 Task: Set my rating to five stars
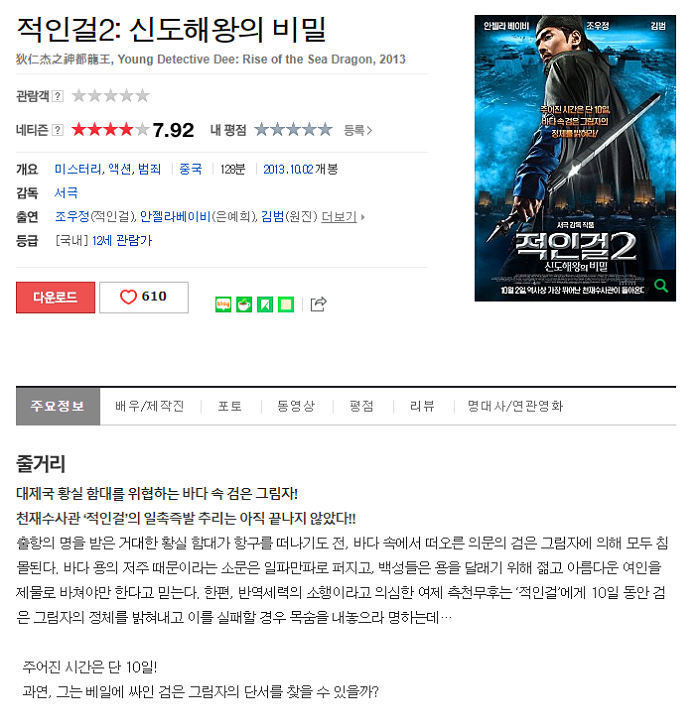tap(326, 129)
